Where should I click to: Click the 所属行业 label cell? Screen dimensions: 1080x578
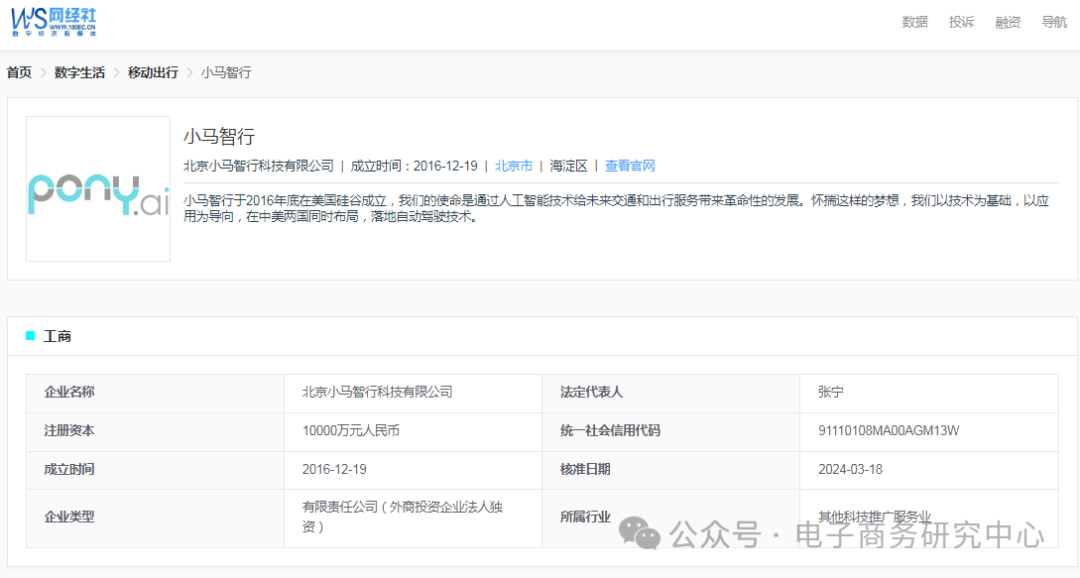point(671,518)
